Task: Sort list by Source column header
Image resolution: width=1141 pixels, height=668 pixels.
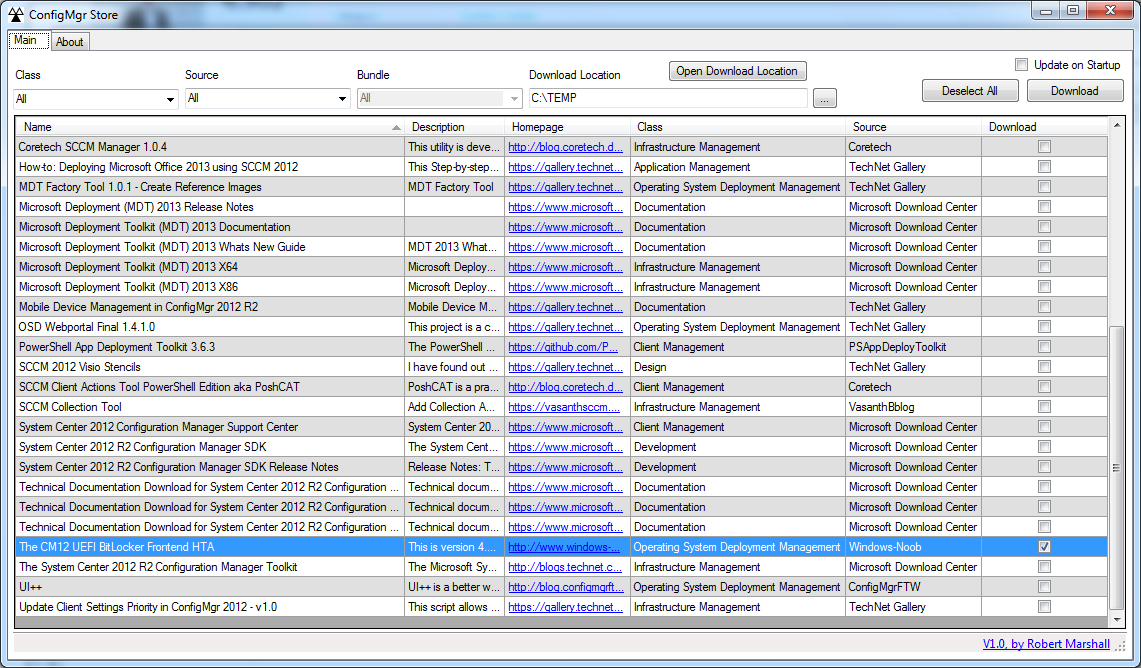Action: point(913,127)
